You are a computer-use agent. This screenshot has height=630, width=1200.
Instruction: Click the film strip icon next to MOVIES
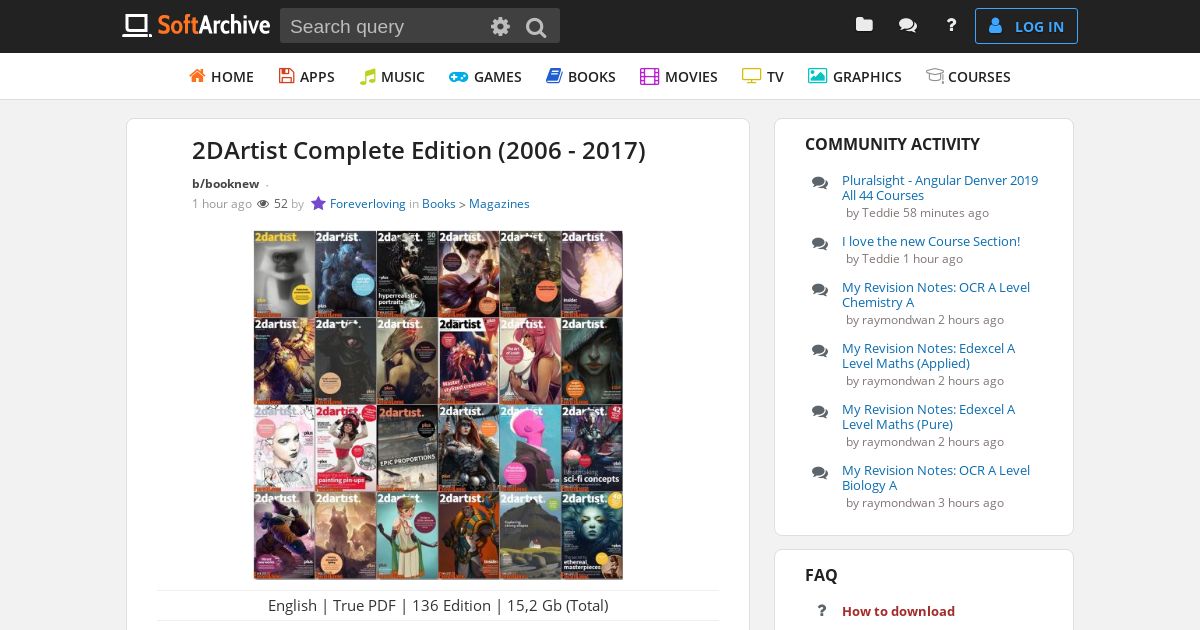649,76
